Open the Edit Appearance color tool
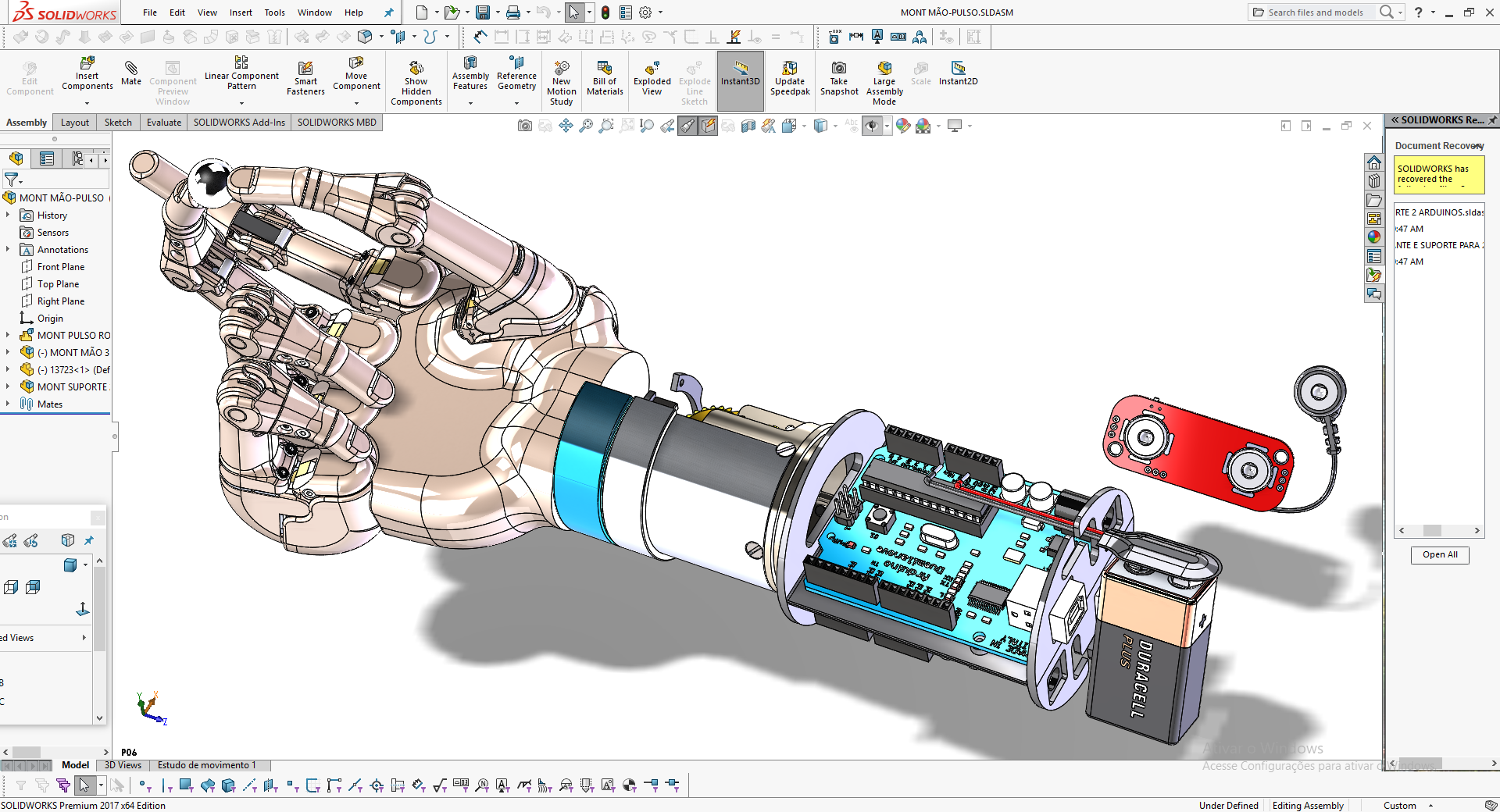 [x=903, y=126]
